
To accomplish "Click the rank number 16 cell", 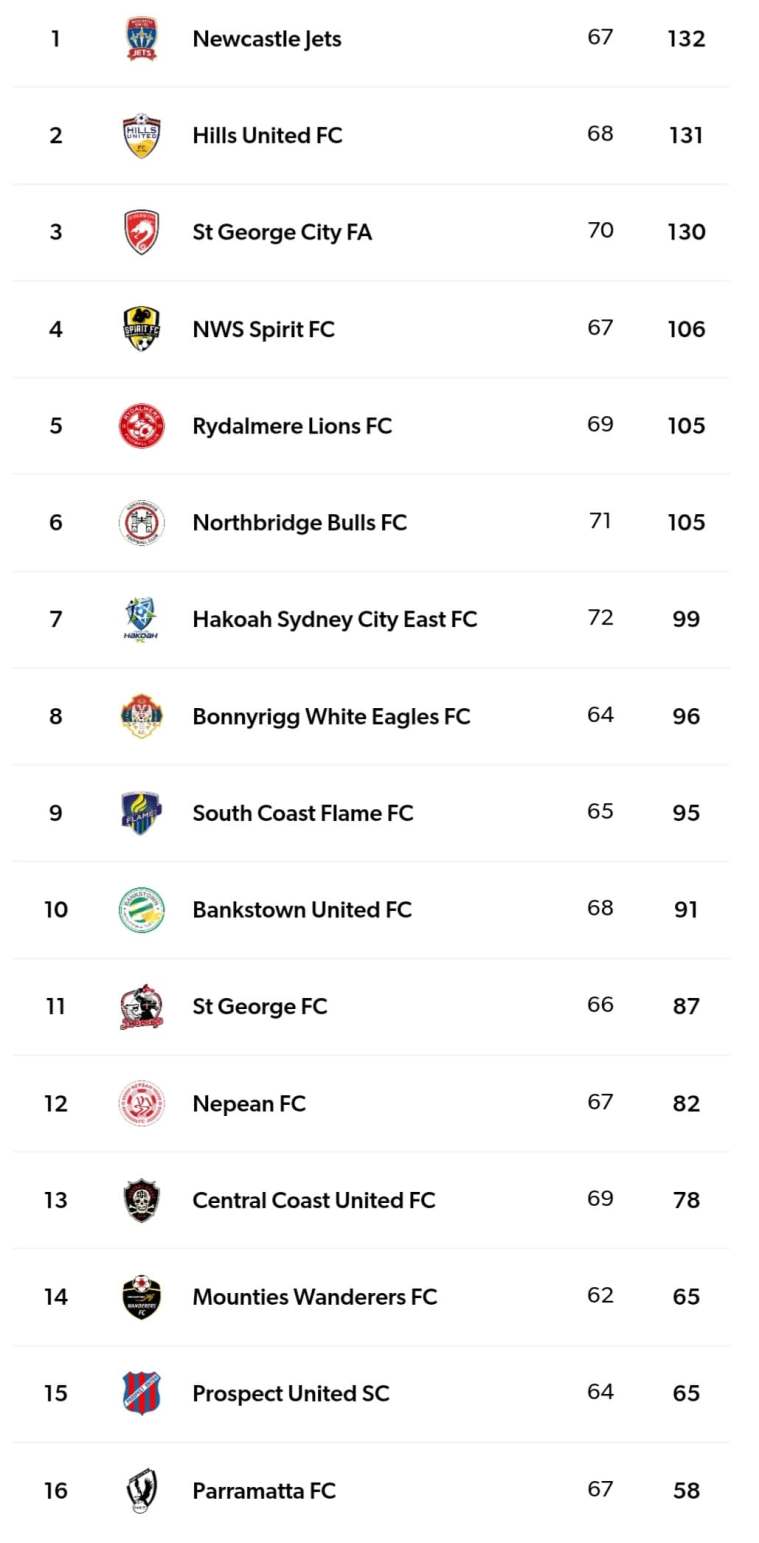I will point(56,1490).
